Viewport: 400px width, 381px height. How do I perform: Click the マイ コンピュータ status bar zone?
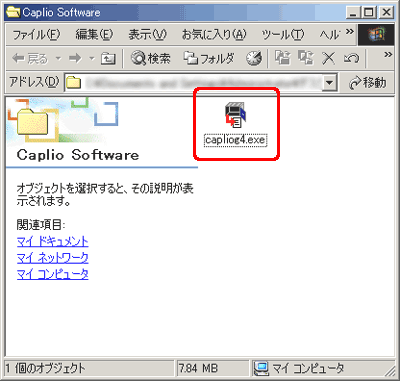[298, 368]
